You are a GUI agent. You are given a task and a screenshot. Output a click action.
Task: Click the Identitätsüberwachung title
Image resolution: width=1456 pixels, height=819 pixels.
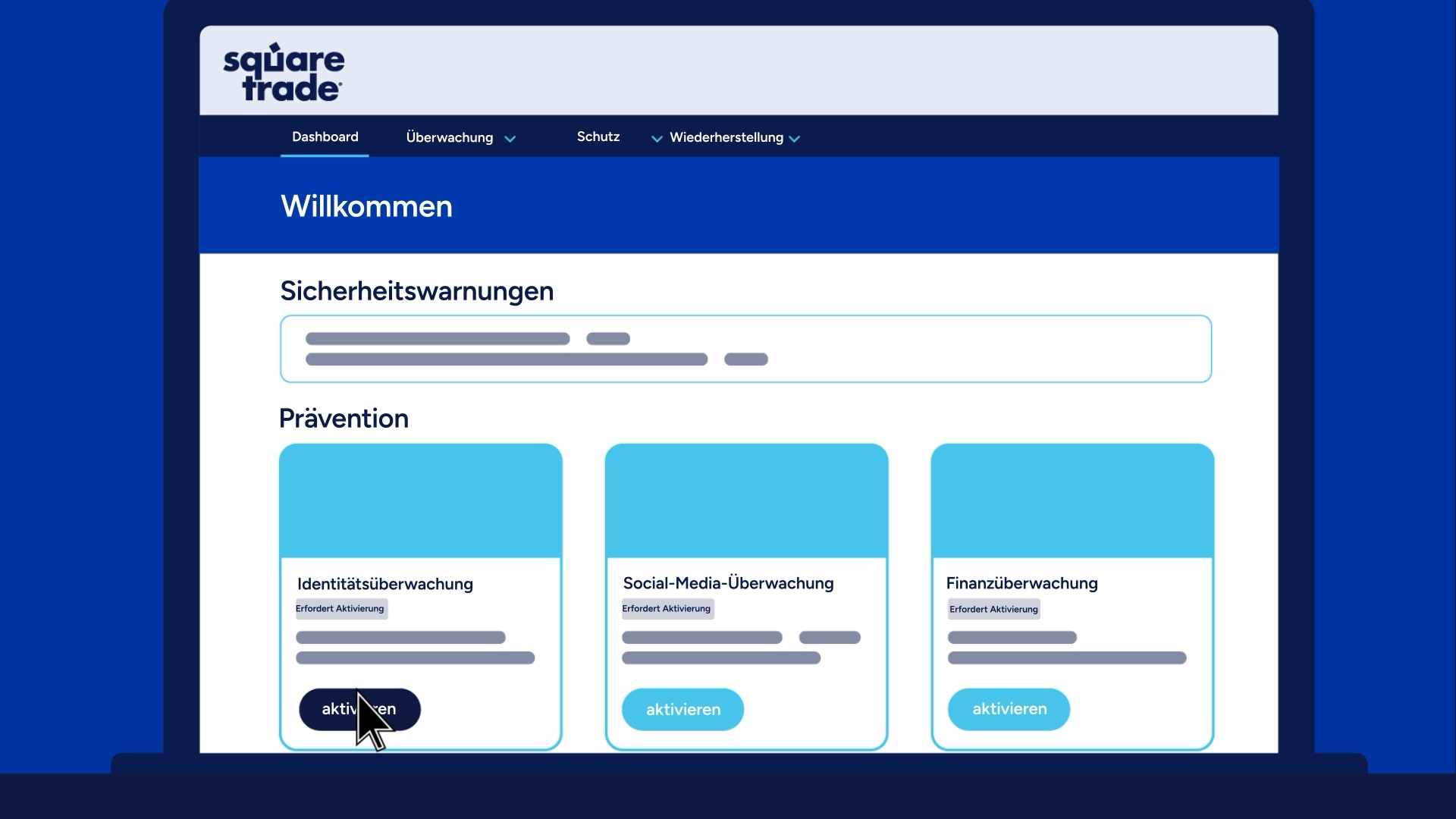coord(385,584)
